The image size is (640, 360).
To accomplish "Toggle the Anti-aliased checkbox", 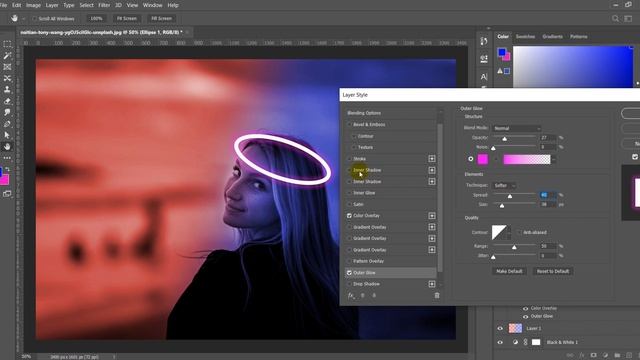I will [519, 232].
